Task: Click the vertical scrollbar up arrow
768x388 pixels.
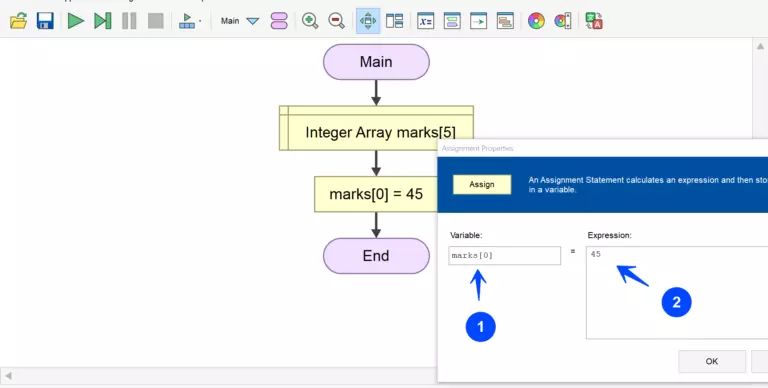Action: (760, 47)
